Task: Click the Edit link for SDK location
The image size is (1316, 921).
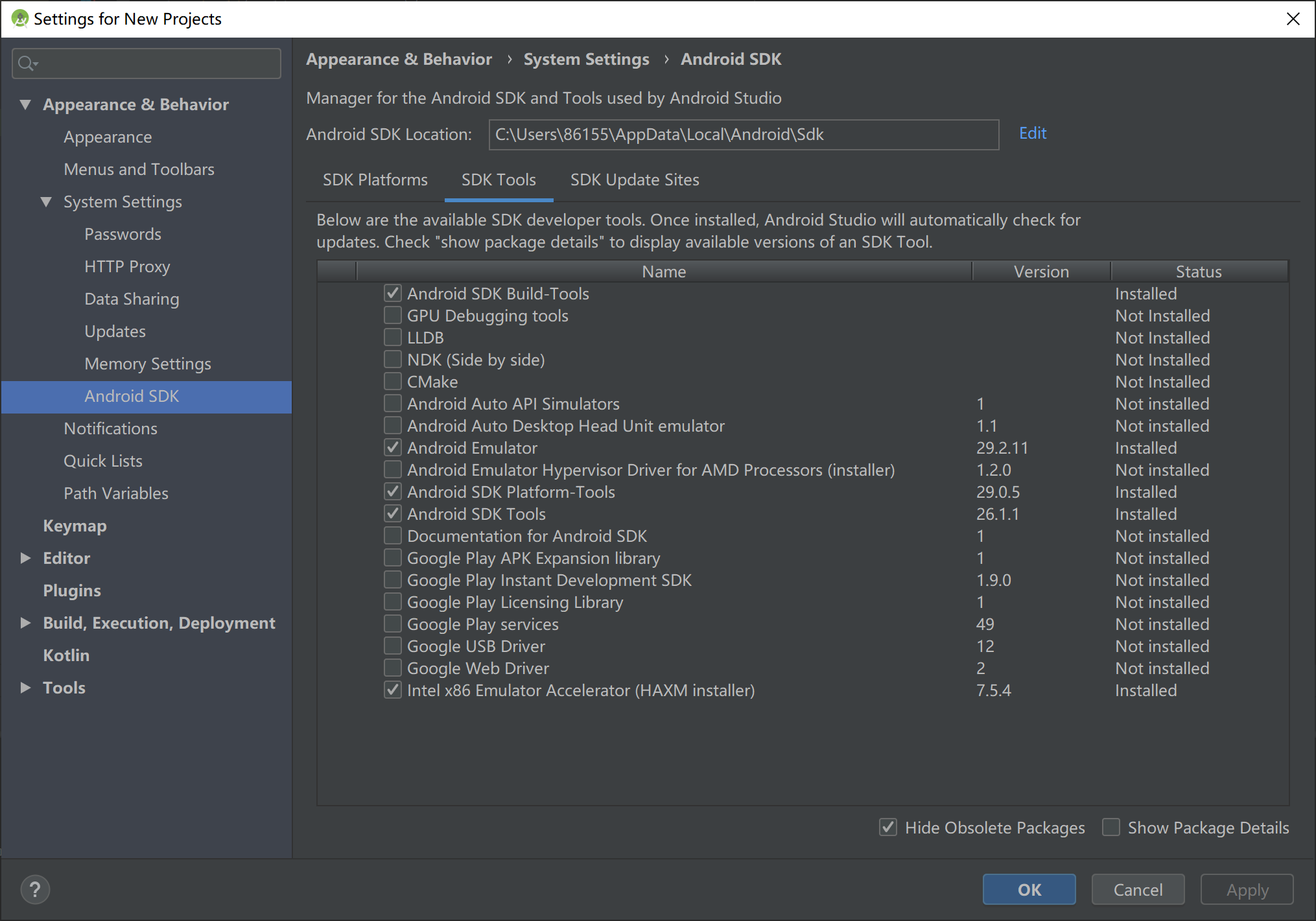Action: click(1032, 133)
